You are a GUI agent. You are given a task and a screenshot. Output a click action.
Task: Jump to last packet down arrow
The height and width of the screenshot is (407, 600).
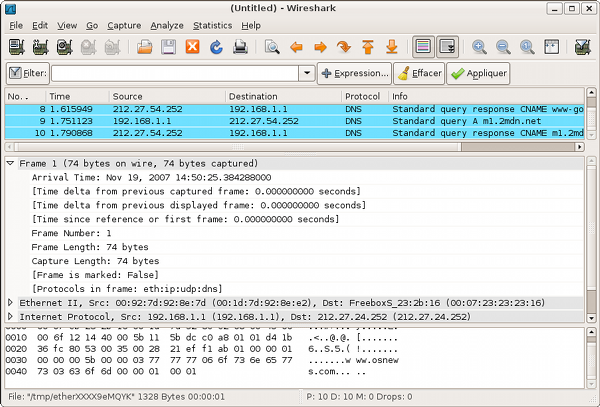(391, 47)
